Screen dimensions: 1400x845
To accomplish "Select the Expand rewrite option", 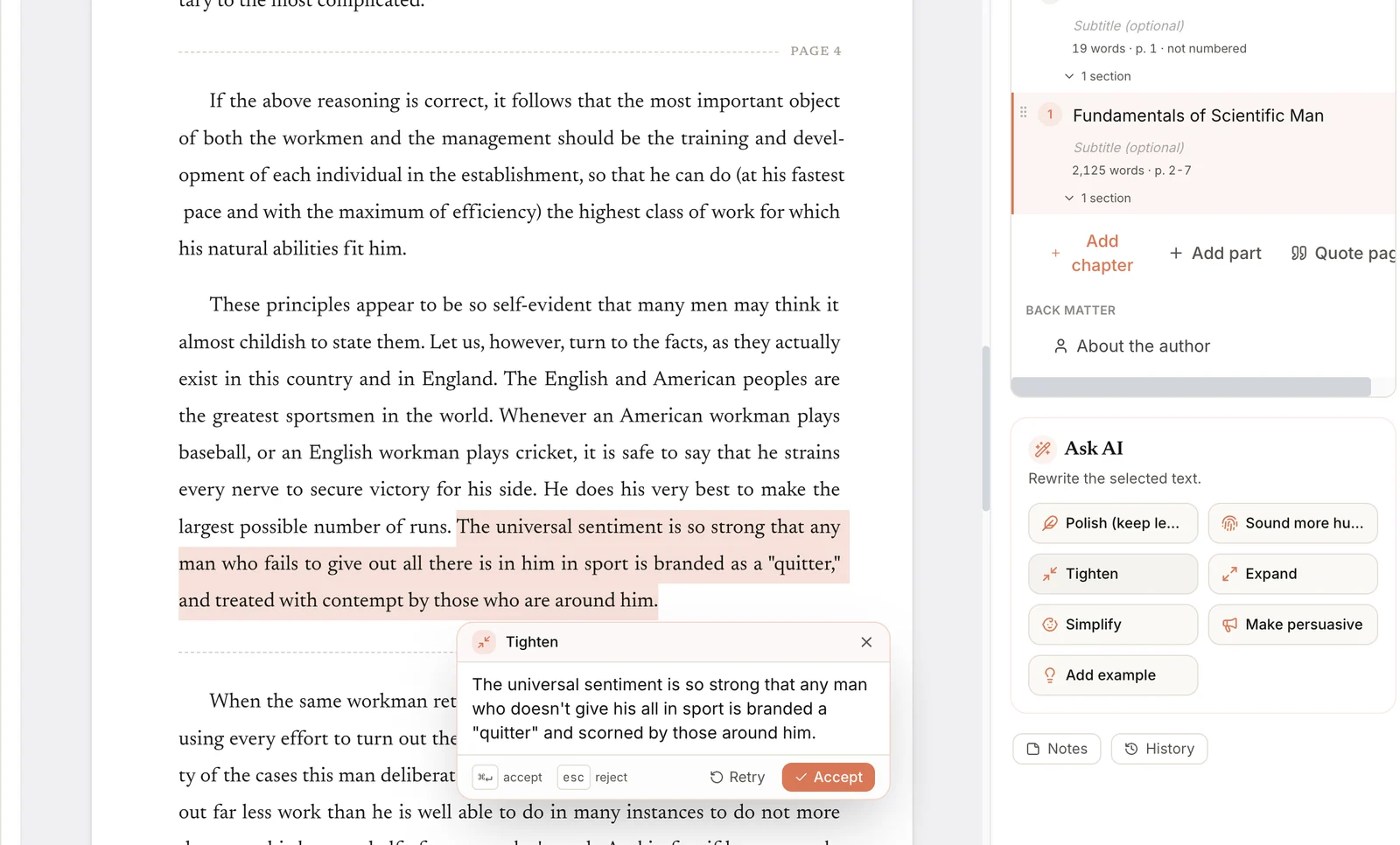I will [x=1292, y=574].
